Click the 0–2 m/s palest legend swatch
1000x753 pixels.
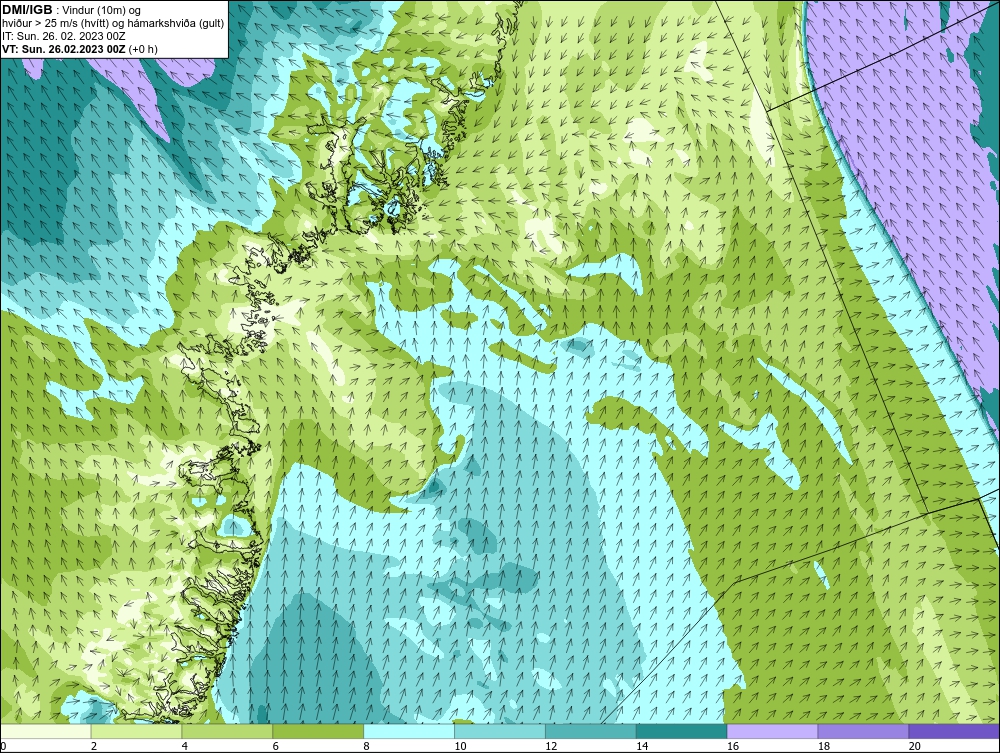tap(46, 731)
